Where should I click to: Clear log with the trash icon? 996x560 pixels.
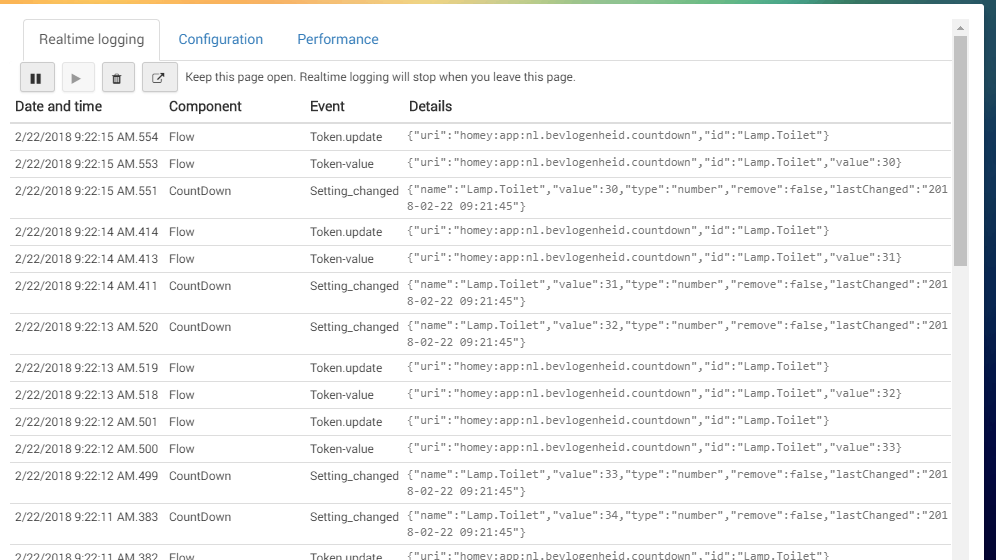(x=117, y=78)
